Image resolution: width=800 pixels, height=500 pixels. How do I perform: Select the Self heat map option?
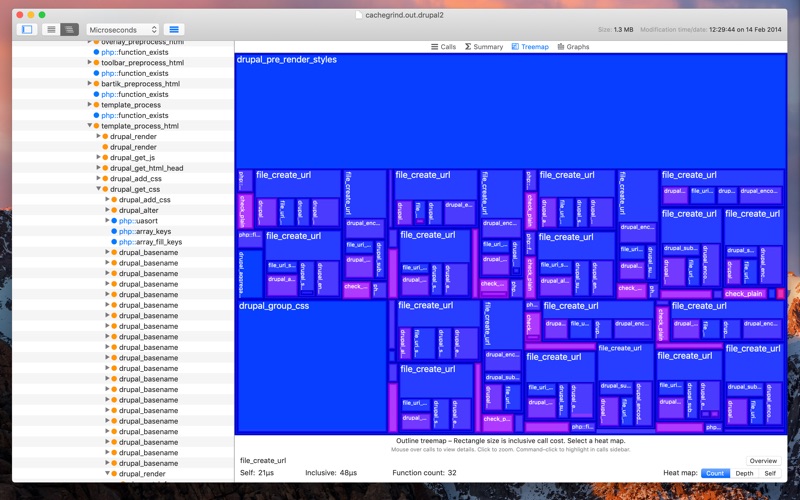point(770,473)
